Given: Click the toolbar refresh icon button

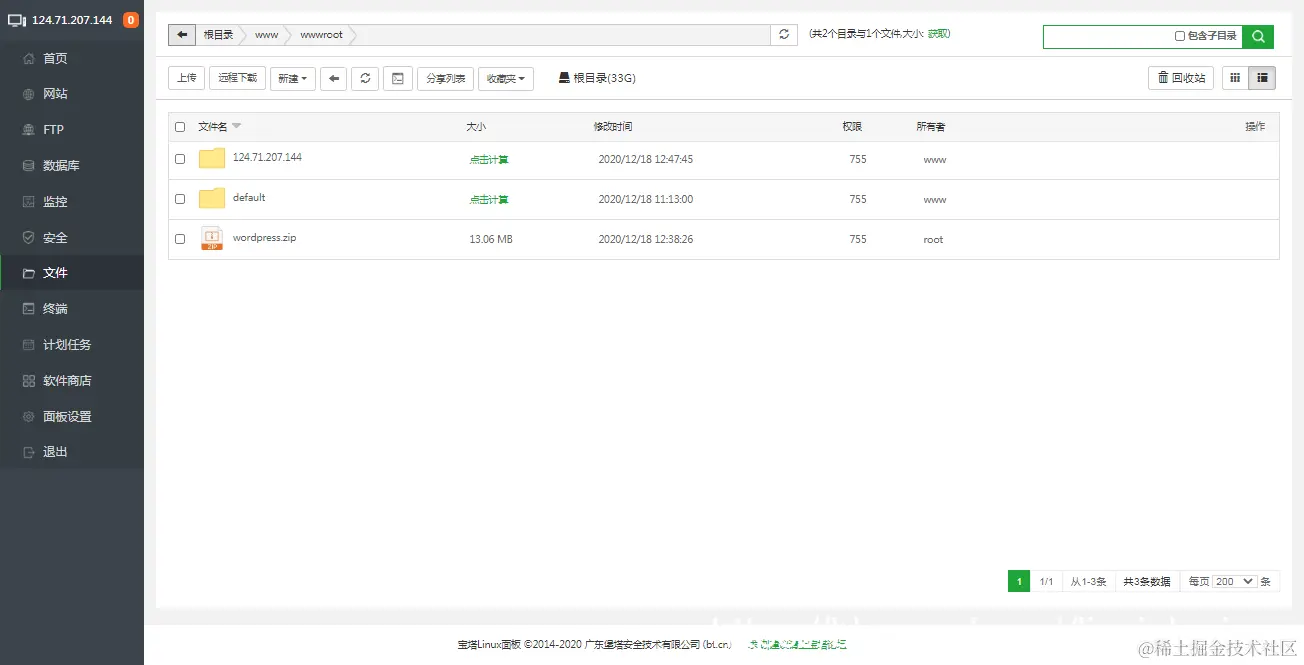Looking at the screenshot, I should click(x=365, y=78).
